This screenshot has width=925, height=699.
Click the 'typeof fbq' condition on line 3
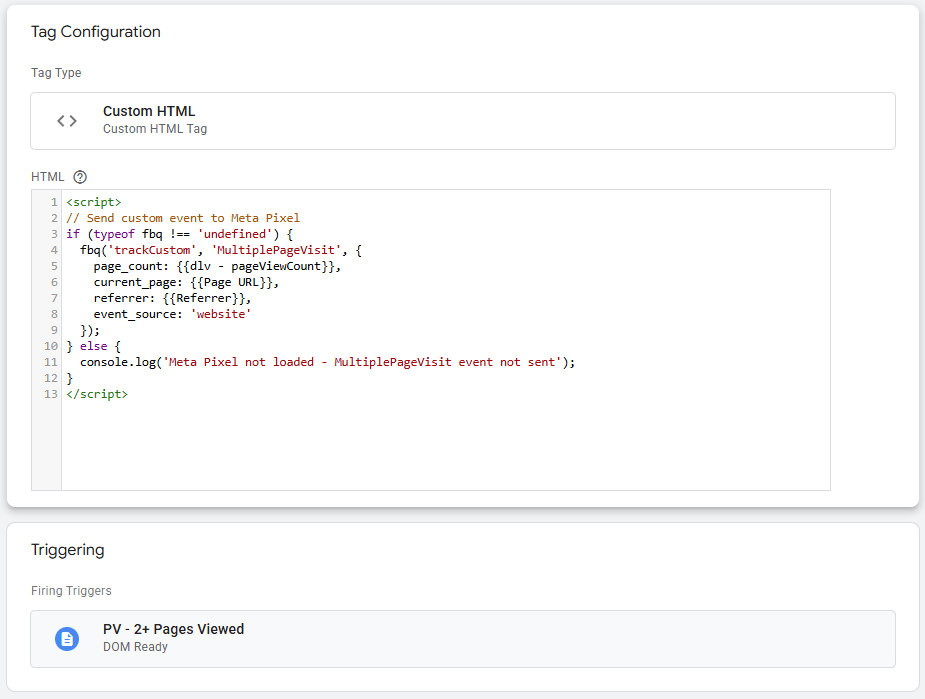click(128, 234)
